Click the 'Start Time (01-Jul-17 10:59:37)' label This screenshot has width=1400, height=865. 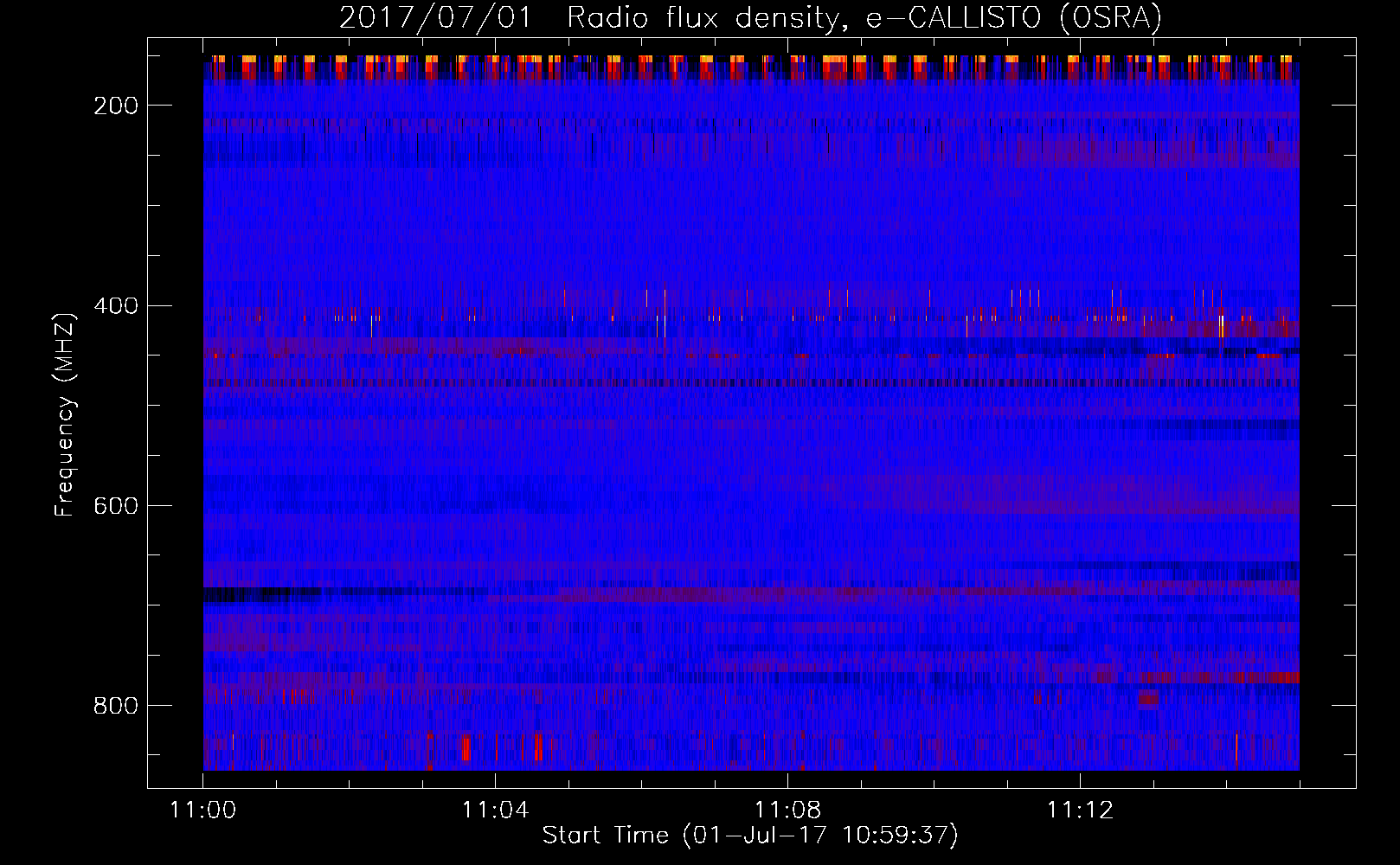coord(750,836)
